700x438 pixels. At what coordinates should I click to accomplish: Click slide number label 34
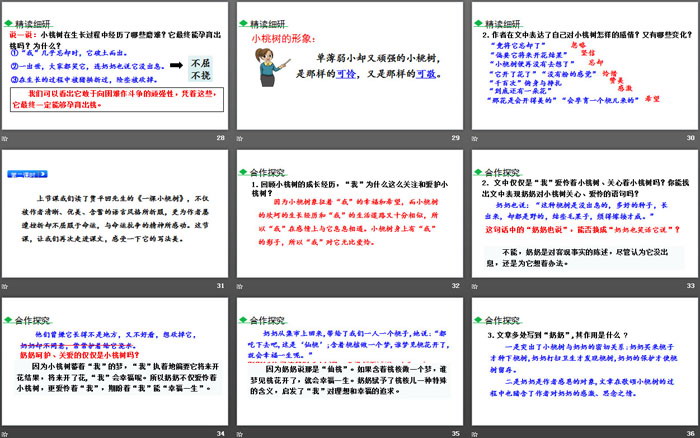(221, 433)
